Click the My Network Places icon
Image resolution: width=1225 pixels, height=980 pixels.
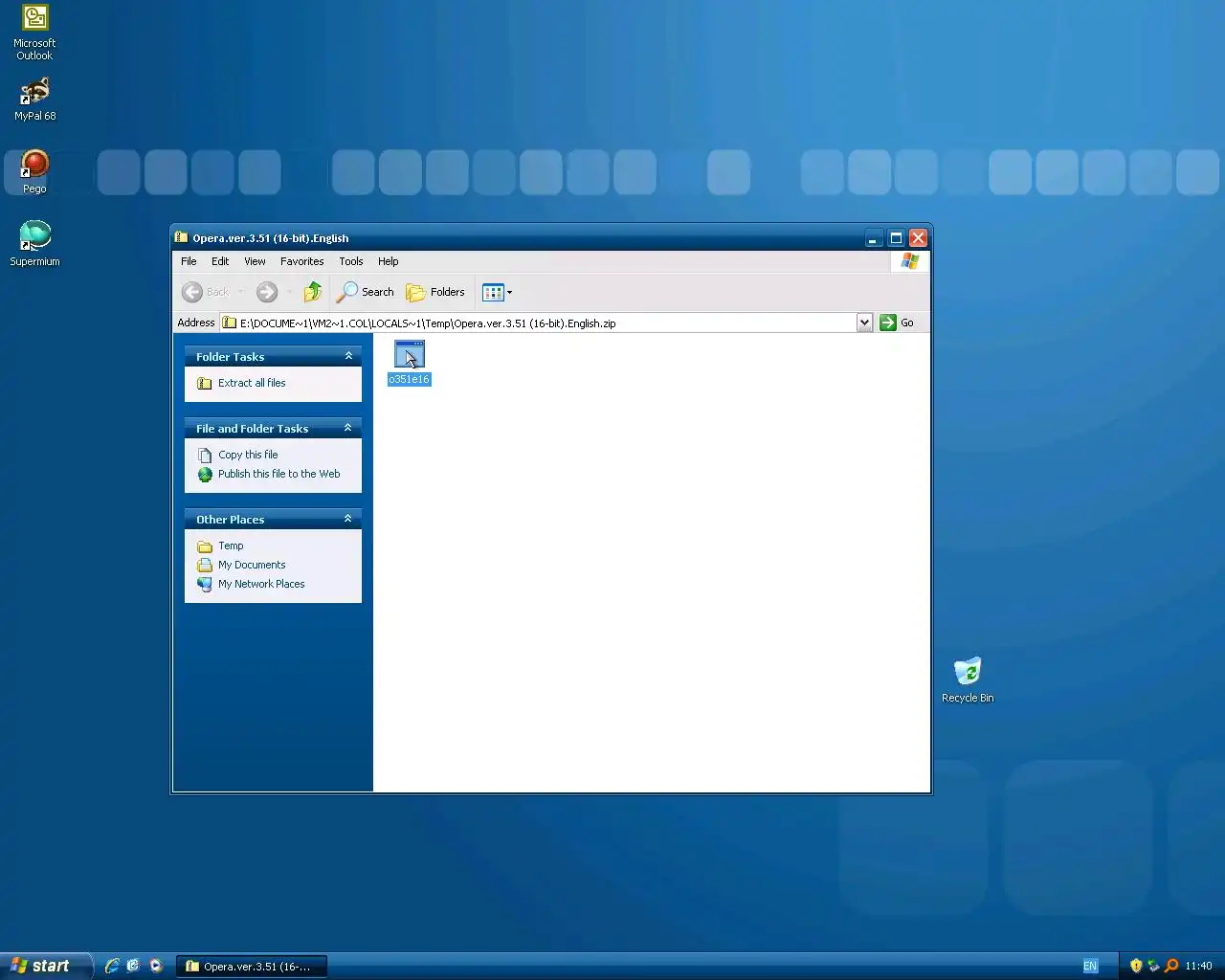[x=205, y=584]
